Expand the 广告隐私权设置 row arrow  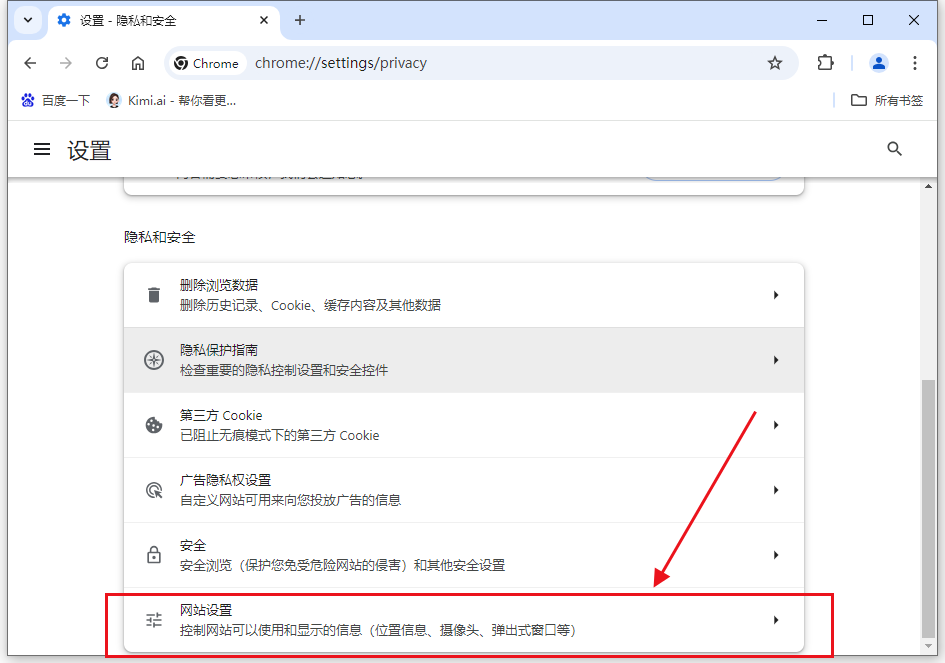pos(776,491)
